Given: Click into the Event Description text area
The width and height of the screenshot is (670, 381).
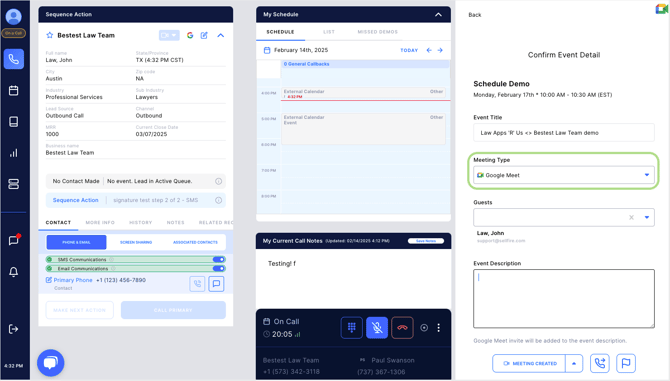Looking at the screenshot, I should click(564, 299).
